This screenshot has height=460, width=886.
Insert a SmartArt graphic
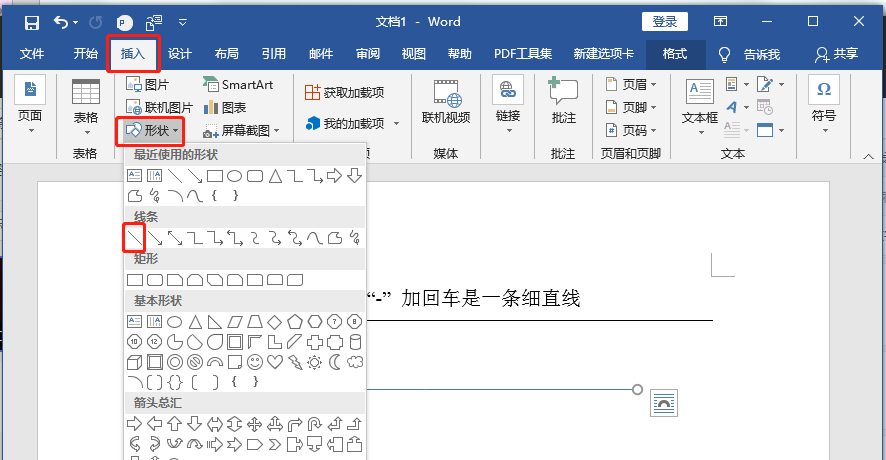(x=238, y=85)
